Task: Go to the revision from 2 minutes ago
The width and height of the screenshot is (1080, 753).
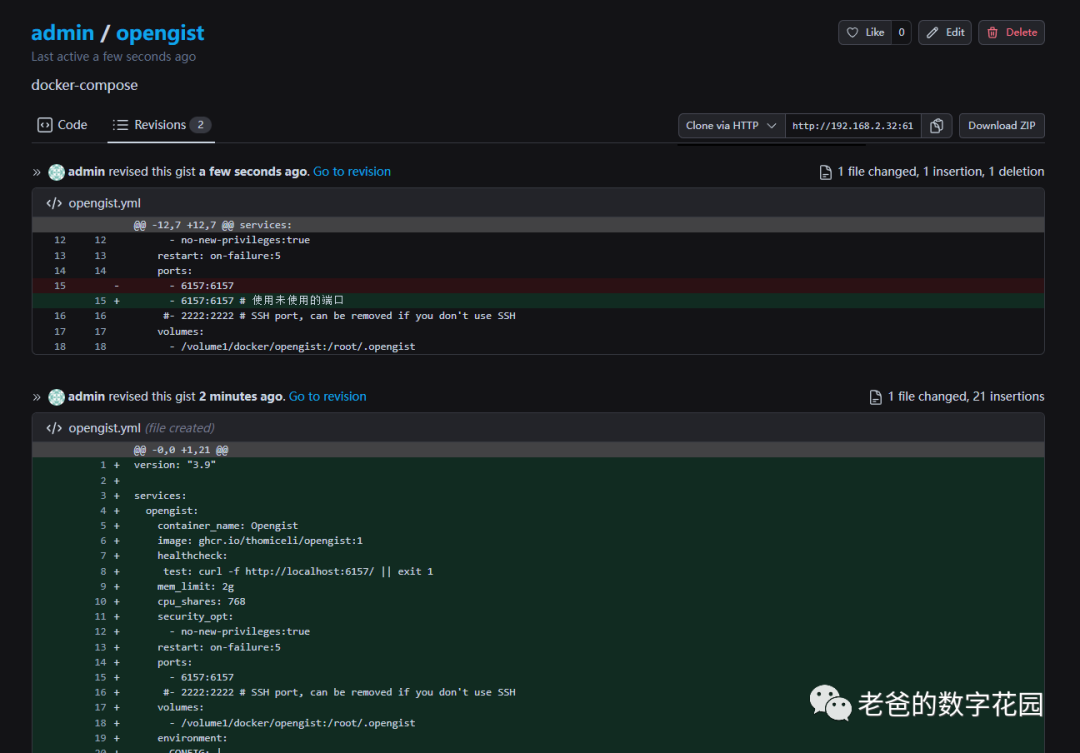Action: [327, 397]
